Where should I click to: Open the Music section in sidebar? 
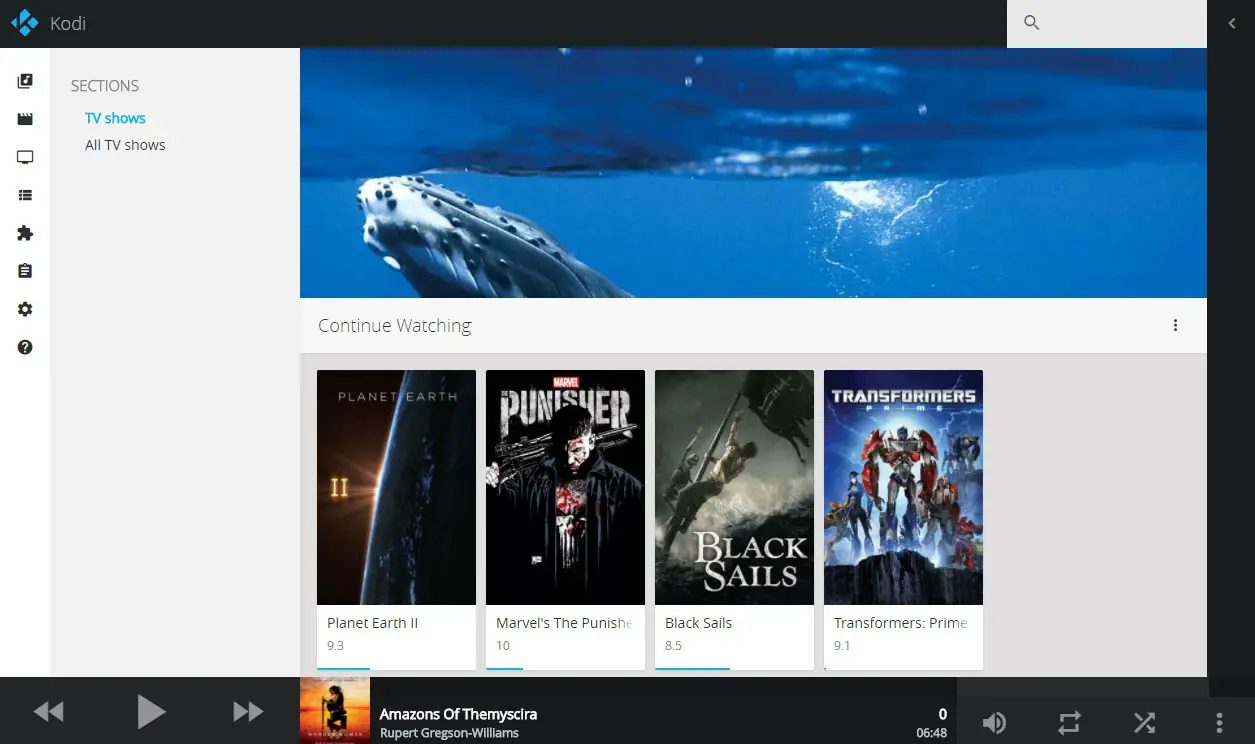[25, 81]
